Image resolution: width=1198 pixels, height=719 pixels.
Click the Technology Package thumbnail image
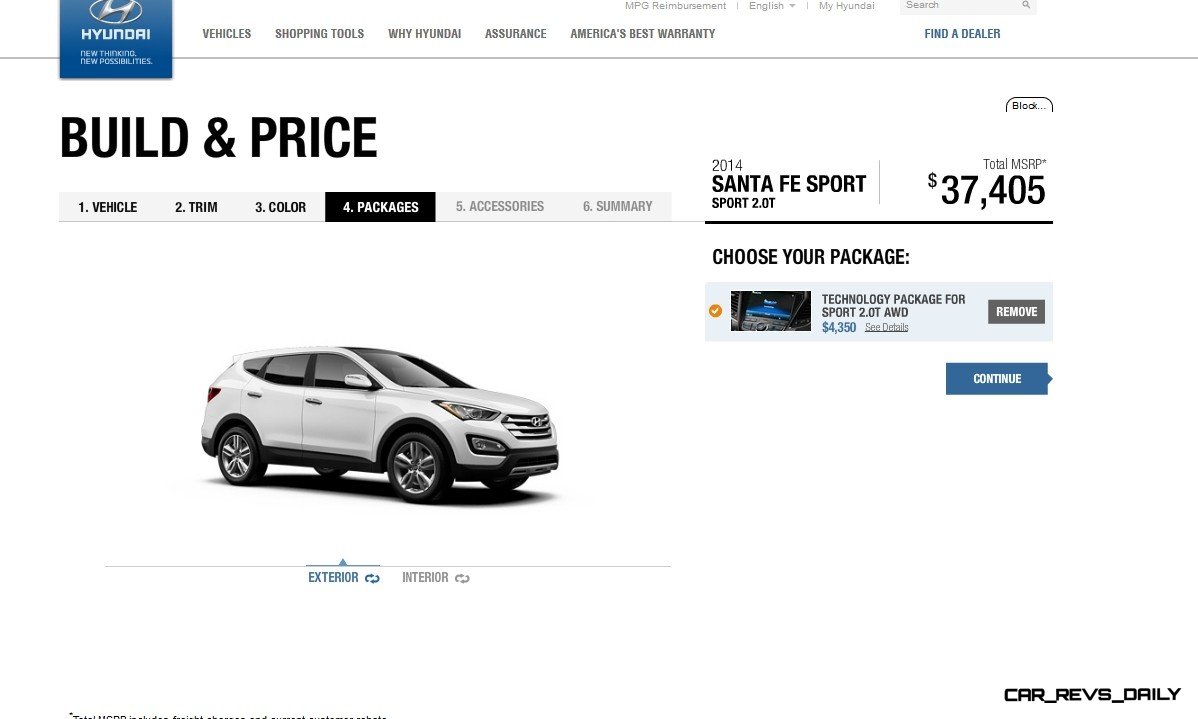pyautogui.click(x=771, y=311)
